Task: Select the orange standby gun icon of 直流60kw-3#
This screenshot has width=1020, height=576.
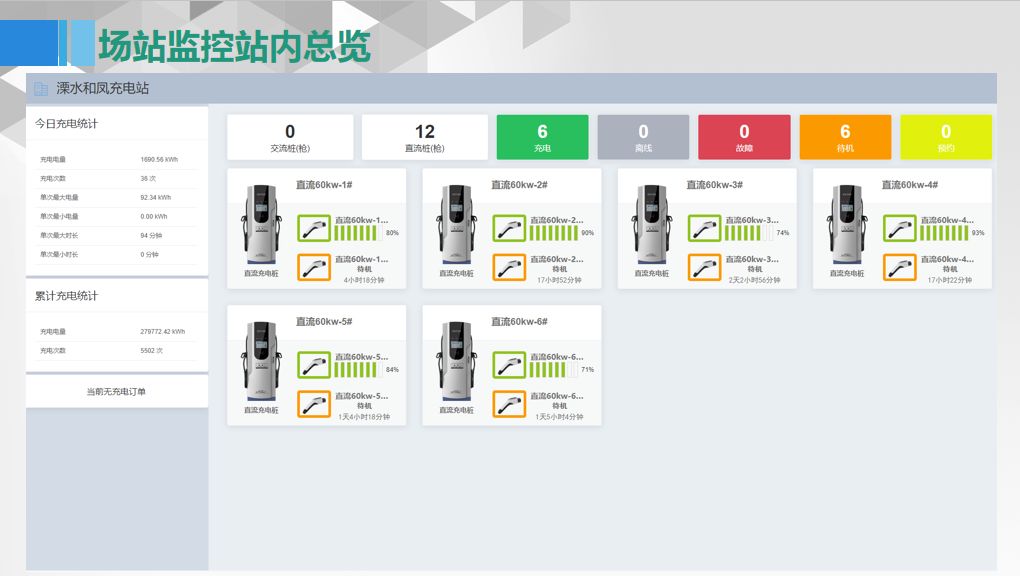Action: coord(704,267)
